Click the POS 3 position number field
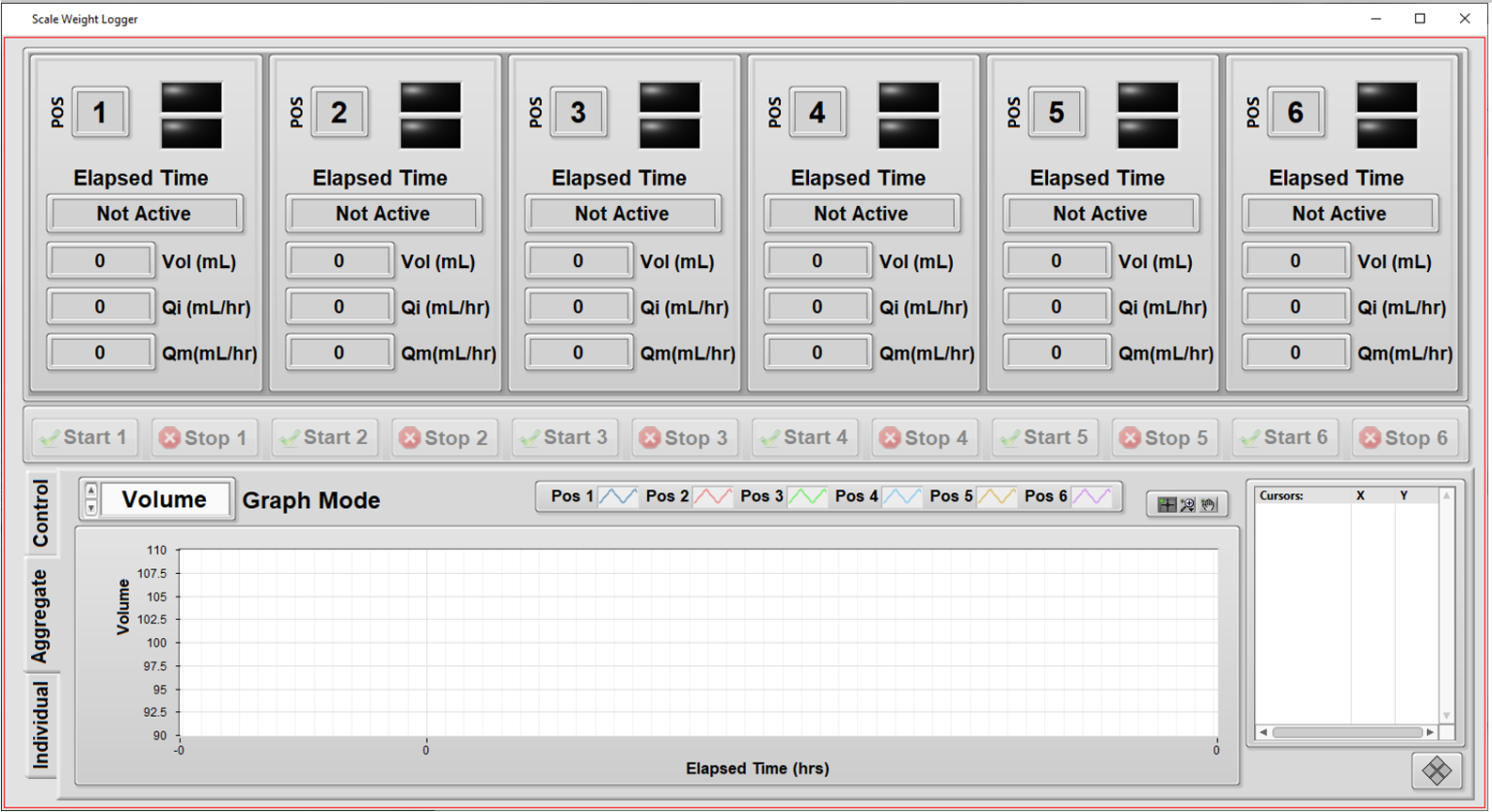Viewport: 1492px width, 812px height. pyautogui.click(x=579, y=112)
